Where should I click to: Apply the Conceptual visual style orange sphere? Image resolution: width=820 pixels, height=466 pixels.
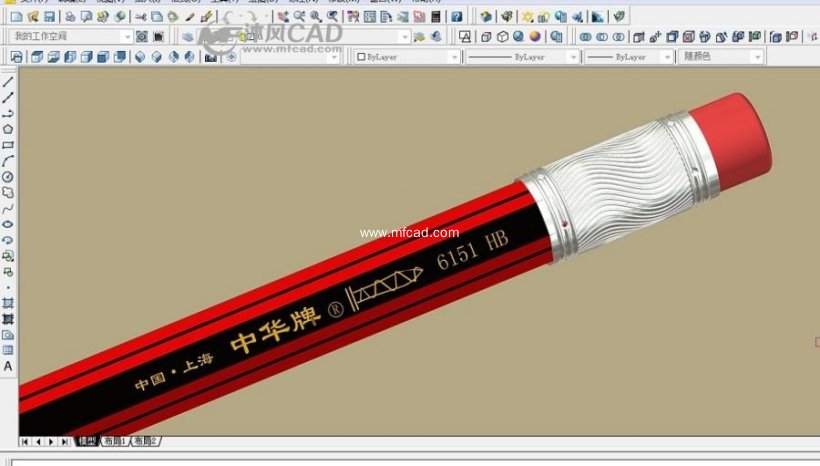pyautogui.click(x=535, y=37)
